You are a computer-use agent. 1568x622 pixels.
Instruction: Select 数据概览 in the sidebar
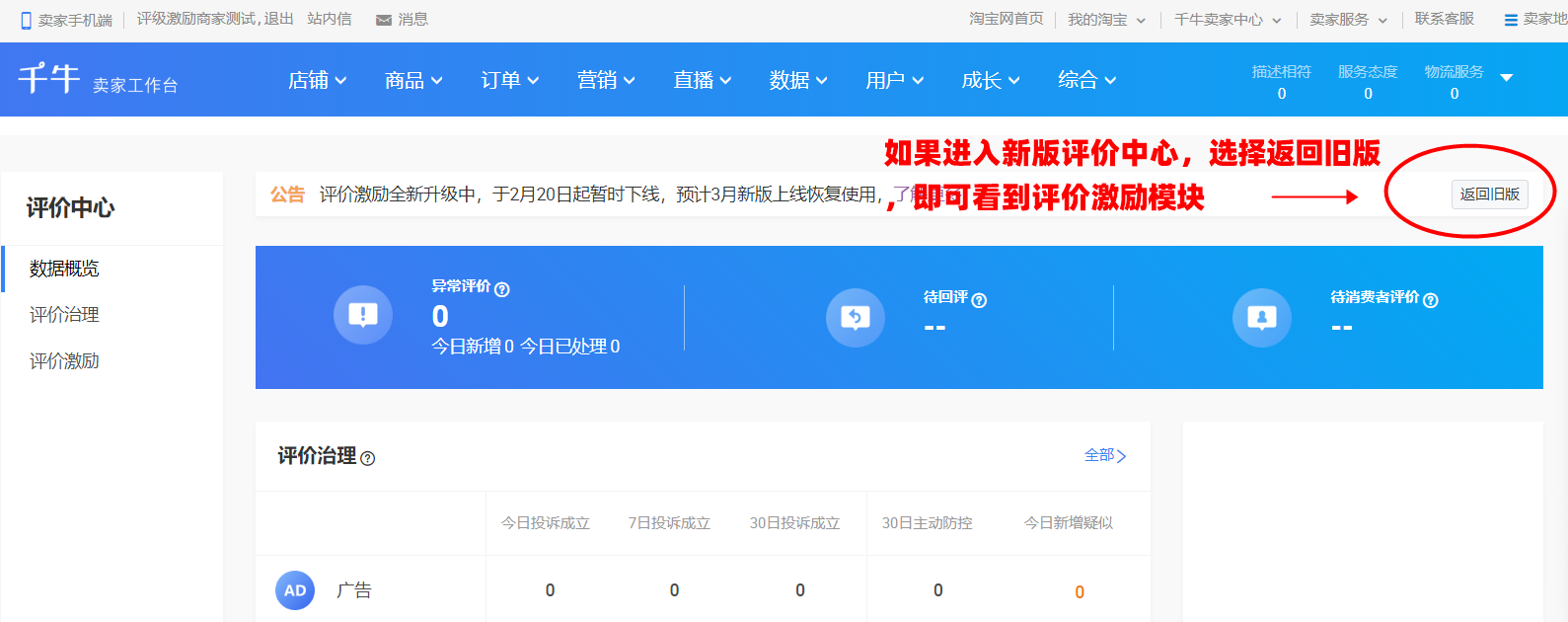64,269
